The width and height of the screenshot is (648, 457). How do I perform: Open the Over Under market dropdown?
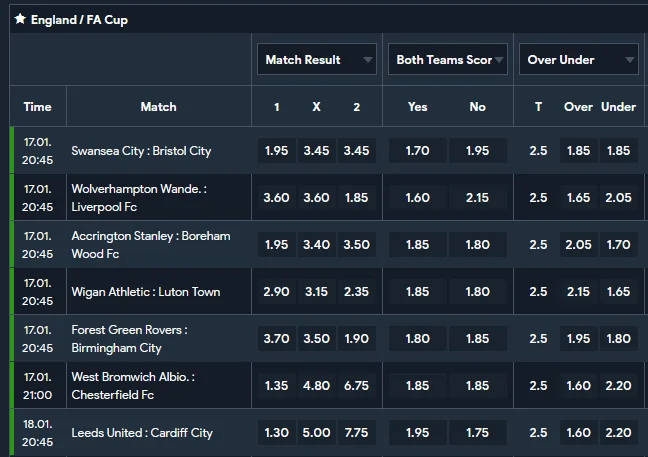click(x=579, y=60)
